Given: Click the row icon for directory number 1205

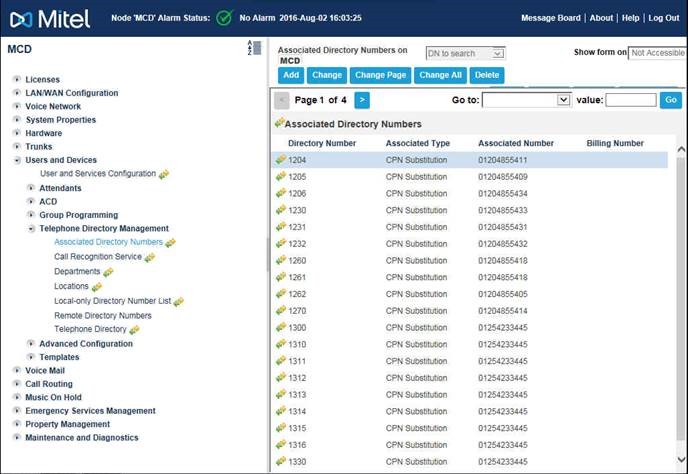Looking at the screenshot, I should 281,176.
